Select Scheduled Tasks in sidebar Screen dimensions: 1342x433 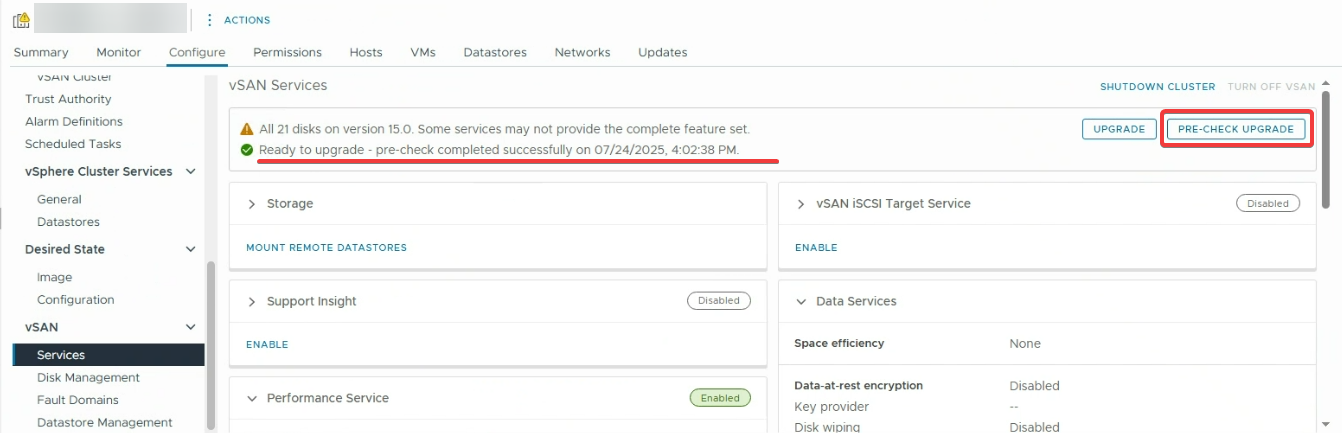(x=73, y=144)
